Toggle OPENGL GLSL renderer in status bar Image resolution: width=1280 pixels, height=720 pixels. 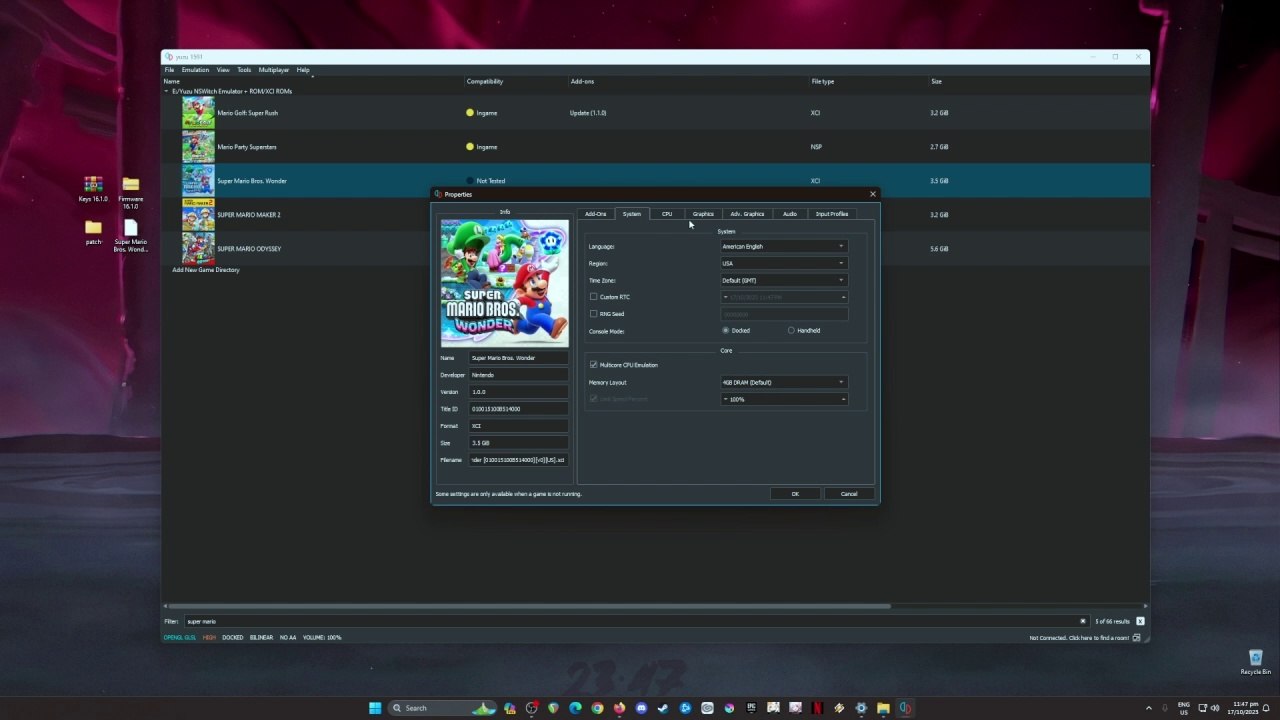point(181,637)
